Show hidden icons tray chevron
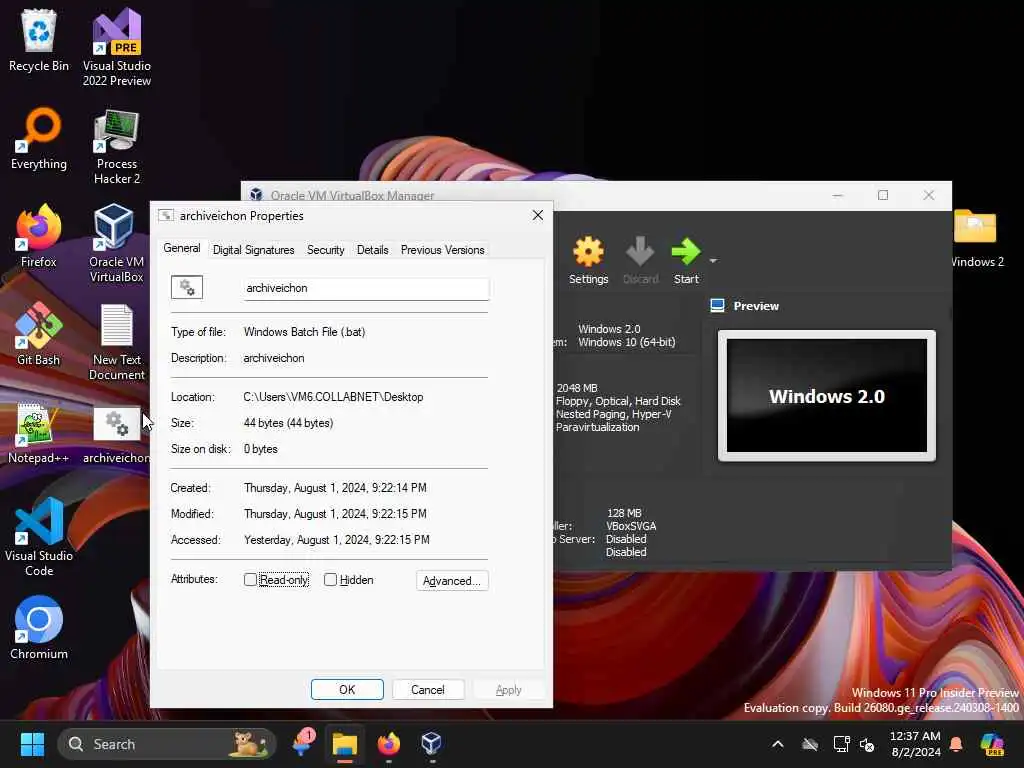Image resolution: width=1024 pixels, height=768 pixels. (778, 744)
